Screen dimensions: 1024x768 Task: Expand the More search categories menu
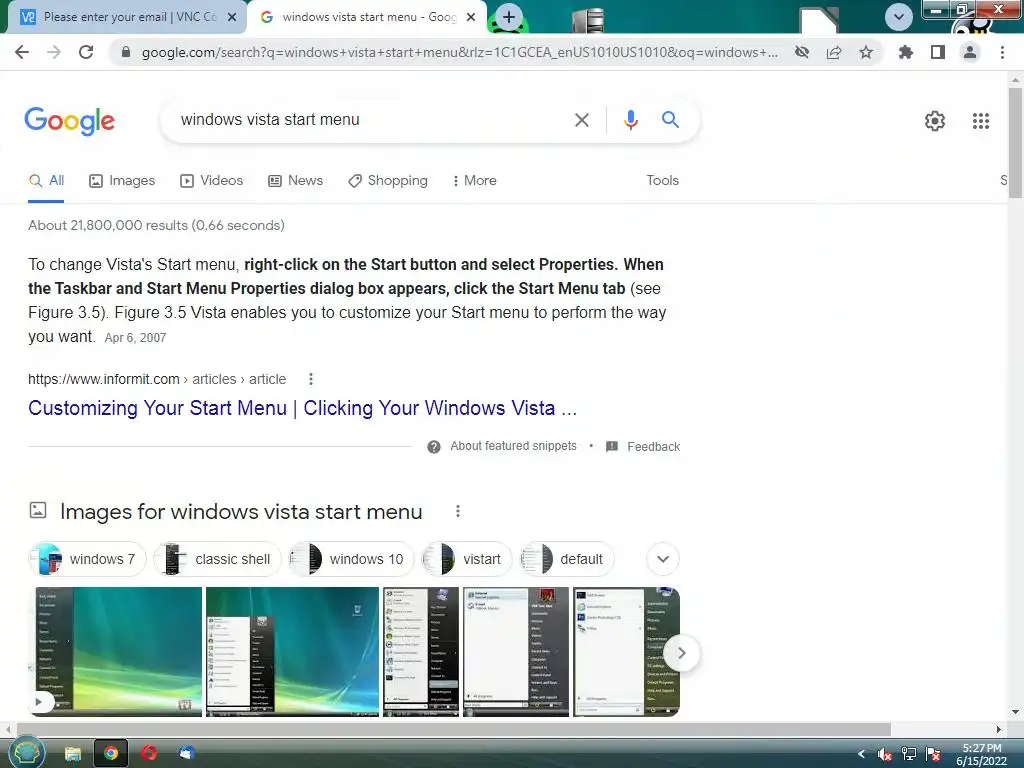pyautogui.click(x=475, y=181)
